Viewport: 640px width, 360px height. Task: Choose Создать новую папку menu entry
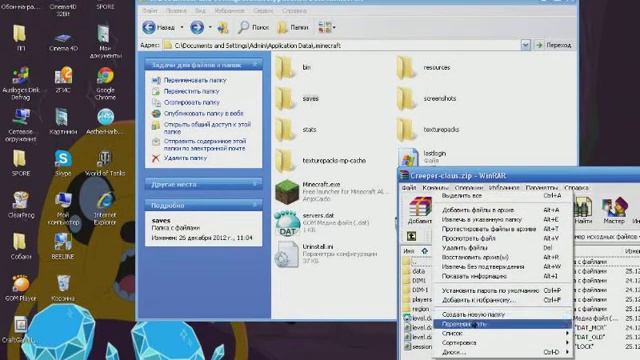tap(502, 315)
